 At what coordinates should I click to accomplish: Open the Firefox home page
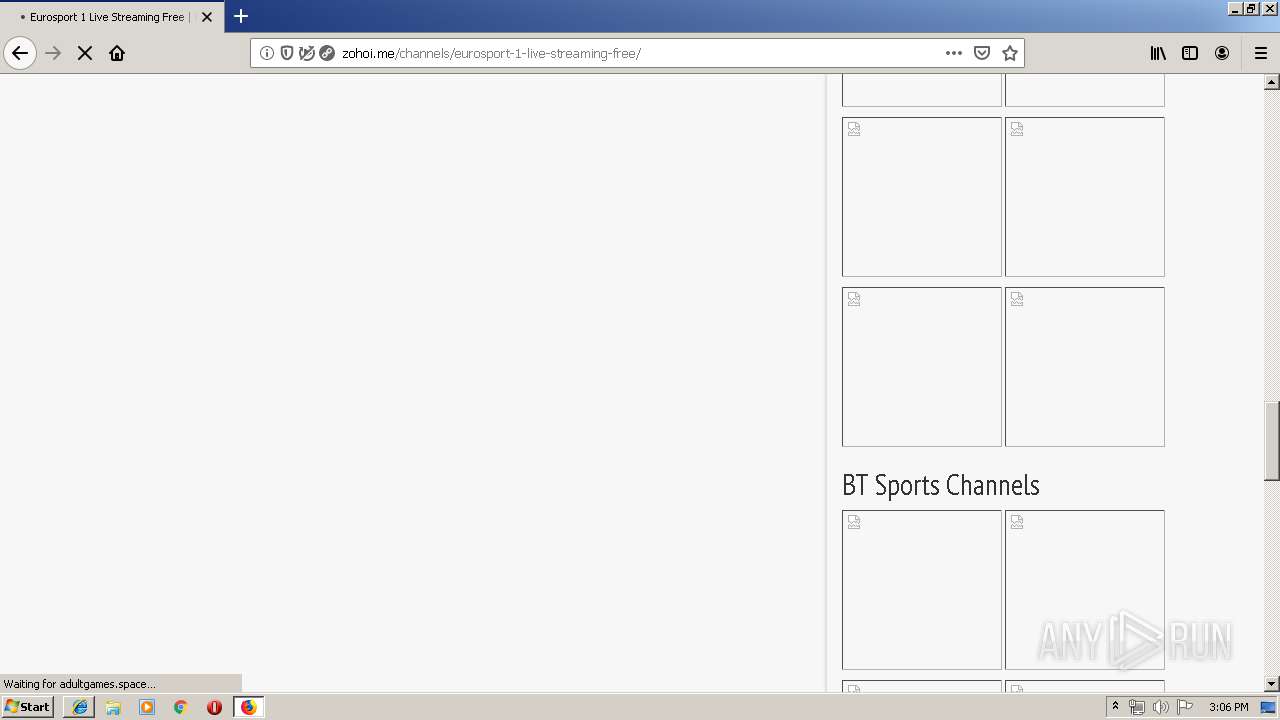point(117,53)
